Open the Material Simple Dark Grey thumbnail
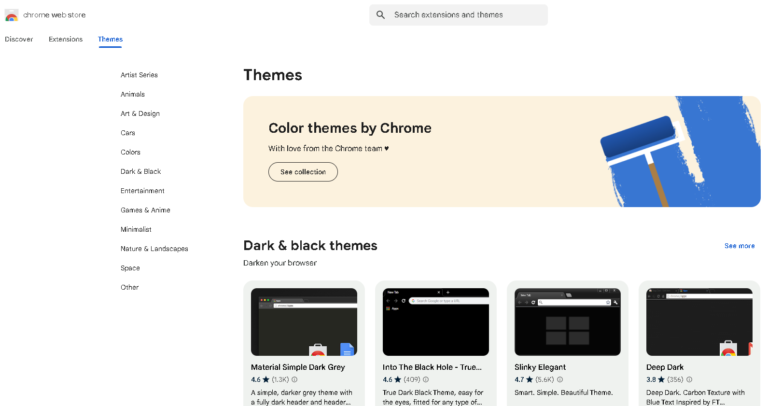This screenshot has height=406, width=768. pos(304,322)
